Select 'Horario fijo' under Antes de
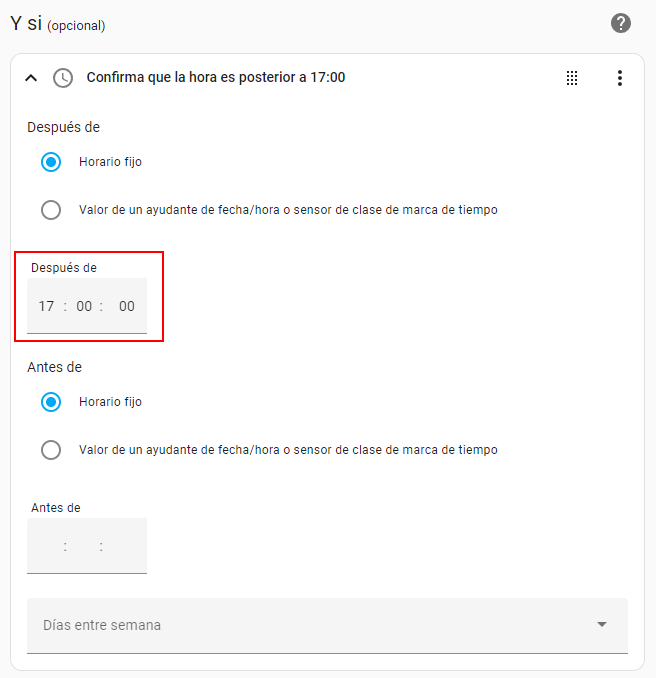This screenshot has width=656, height=678. pos(51,402)
